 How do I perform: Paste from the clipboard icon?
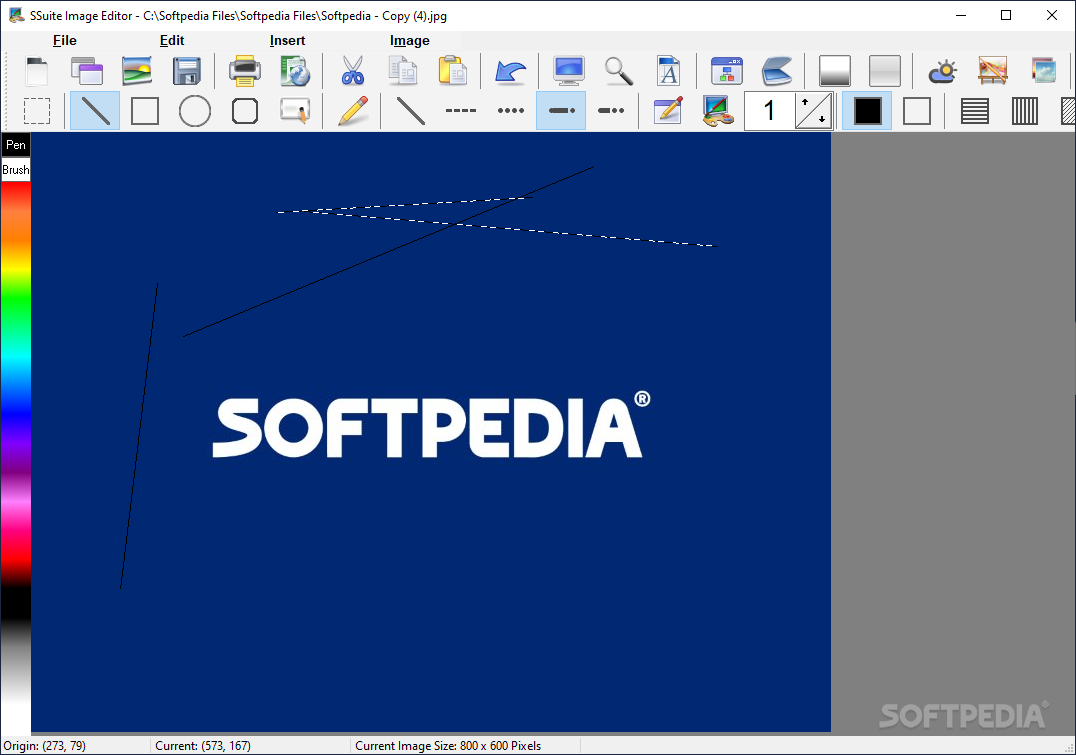[453, 71]
